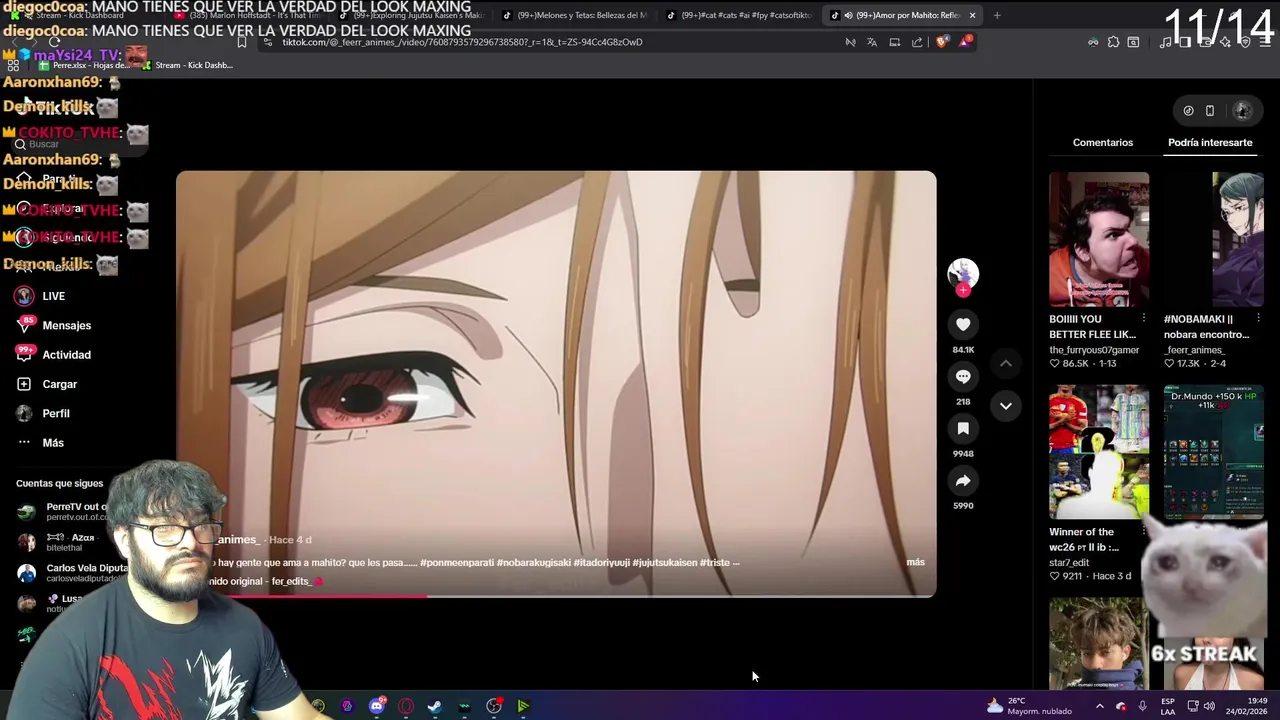1280x720 pixels.
Task: Open the PerreTV followed account
Action: [62, 511]
